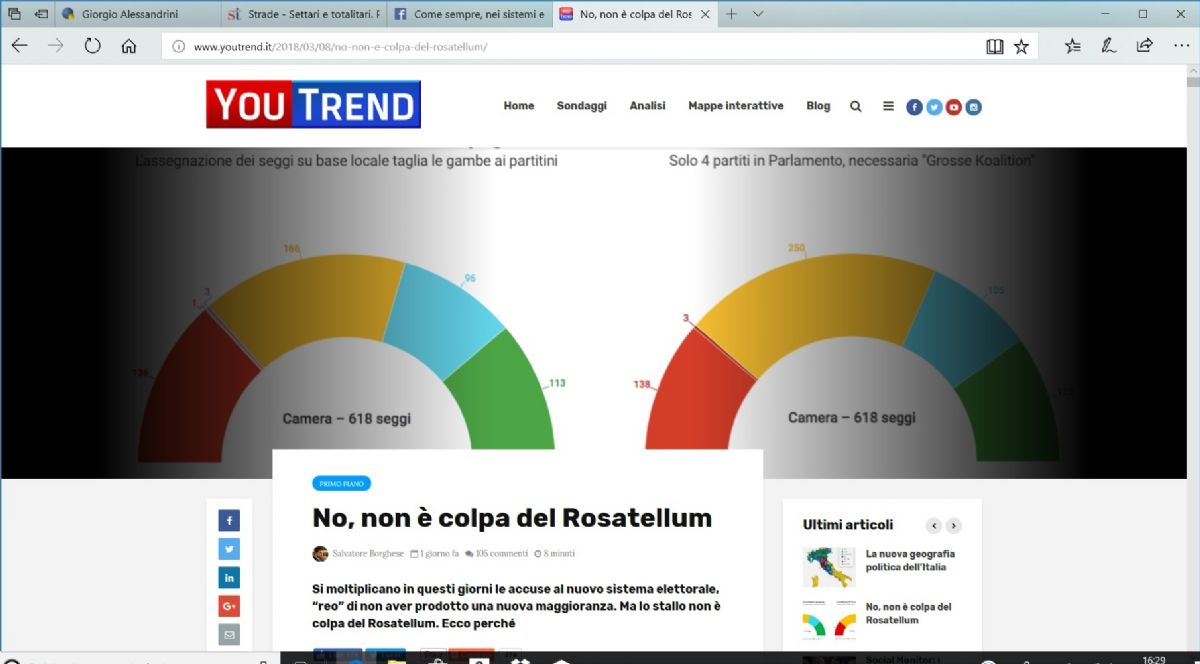Open Mappe interattive menu

pos(736,106)
